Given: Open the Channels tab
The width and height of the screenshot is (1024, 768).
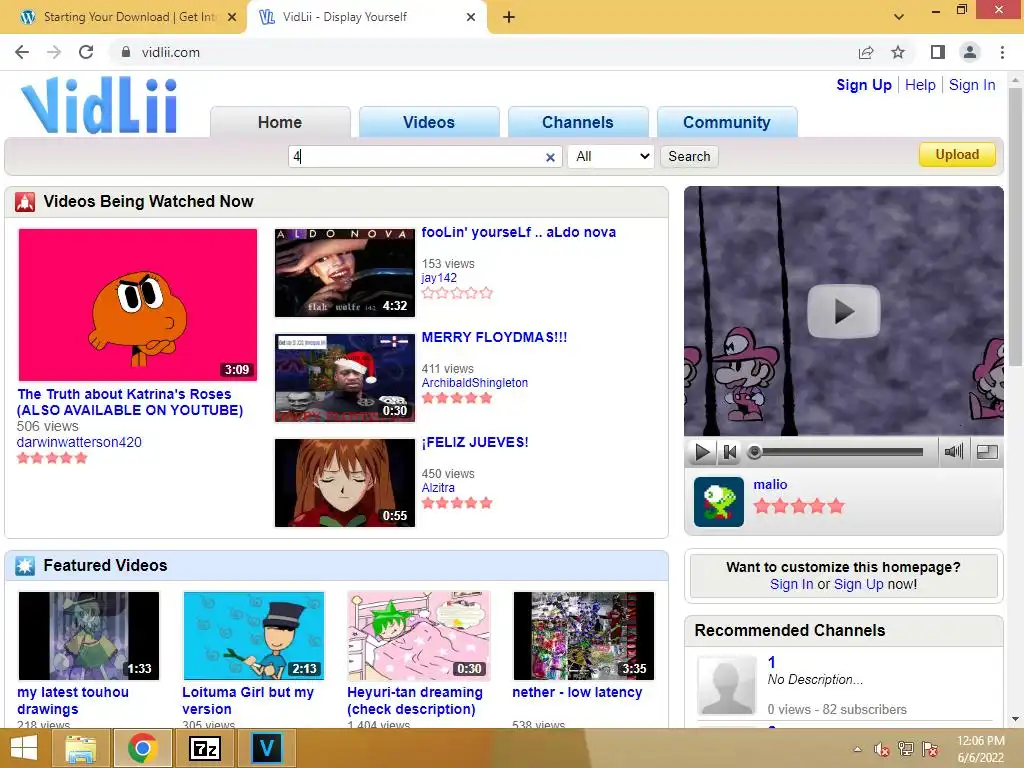Looking at the screenshot, I should tap(578, 122).
